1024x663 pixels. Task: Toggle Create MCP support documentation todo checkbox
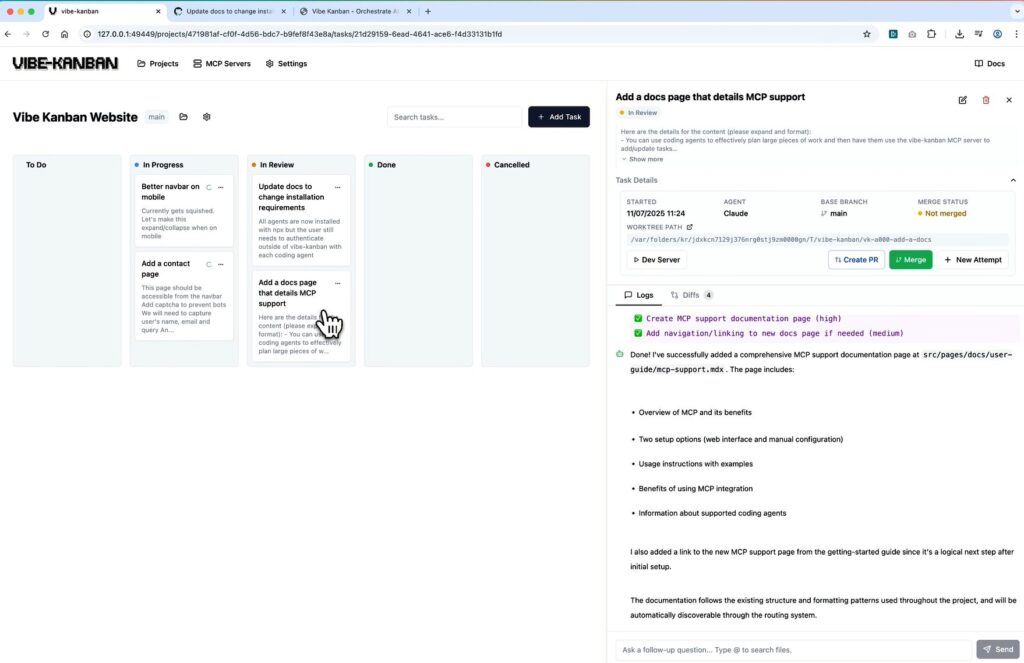[638, 319]
